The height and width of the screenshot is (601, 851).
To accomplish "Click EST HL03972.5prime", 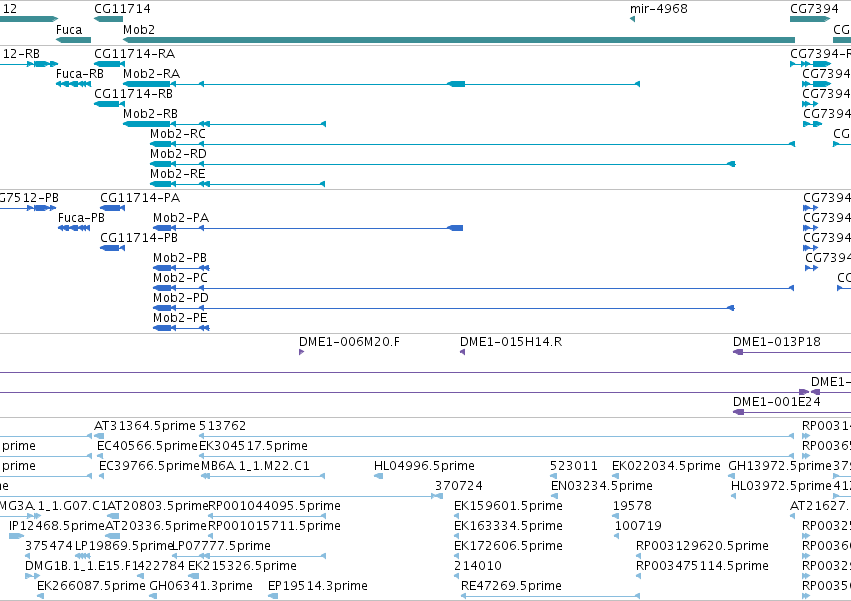I will tap(734, 496).
